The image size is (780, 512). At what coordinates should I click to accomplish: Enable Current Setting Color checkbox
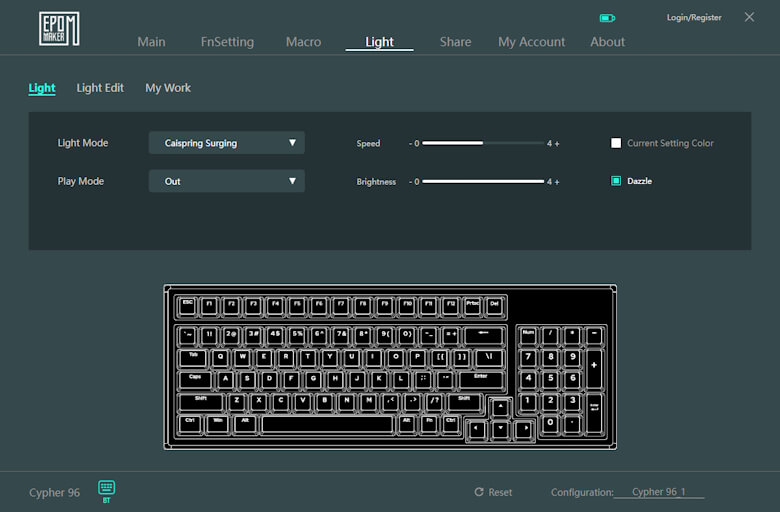616,143
